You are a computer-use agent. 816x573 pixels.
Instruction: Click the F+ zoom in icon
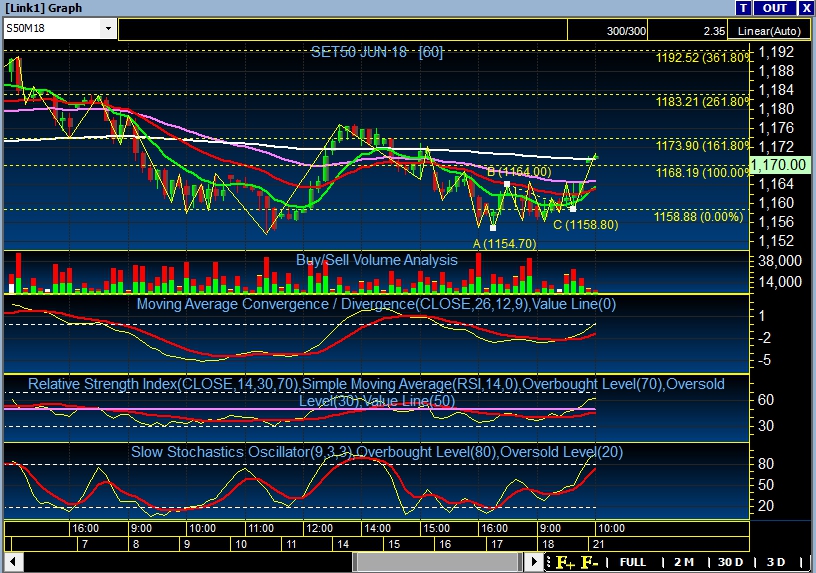(566, 562)
